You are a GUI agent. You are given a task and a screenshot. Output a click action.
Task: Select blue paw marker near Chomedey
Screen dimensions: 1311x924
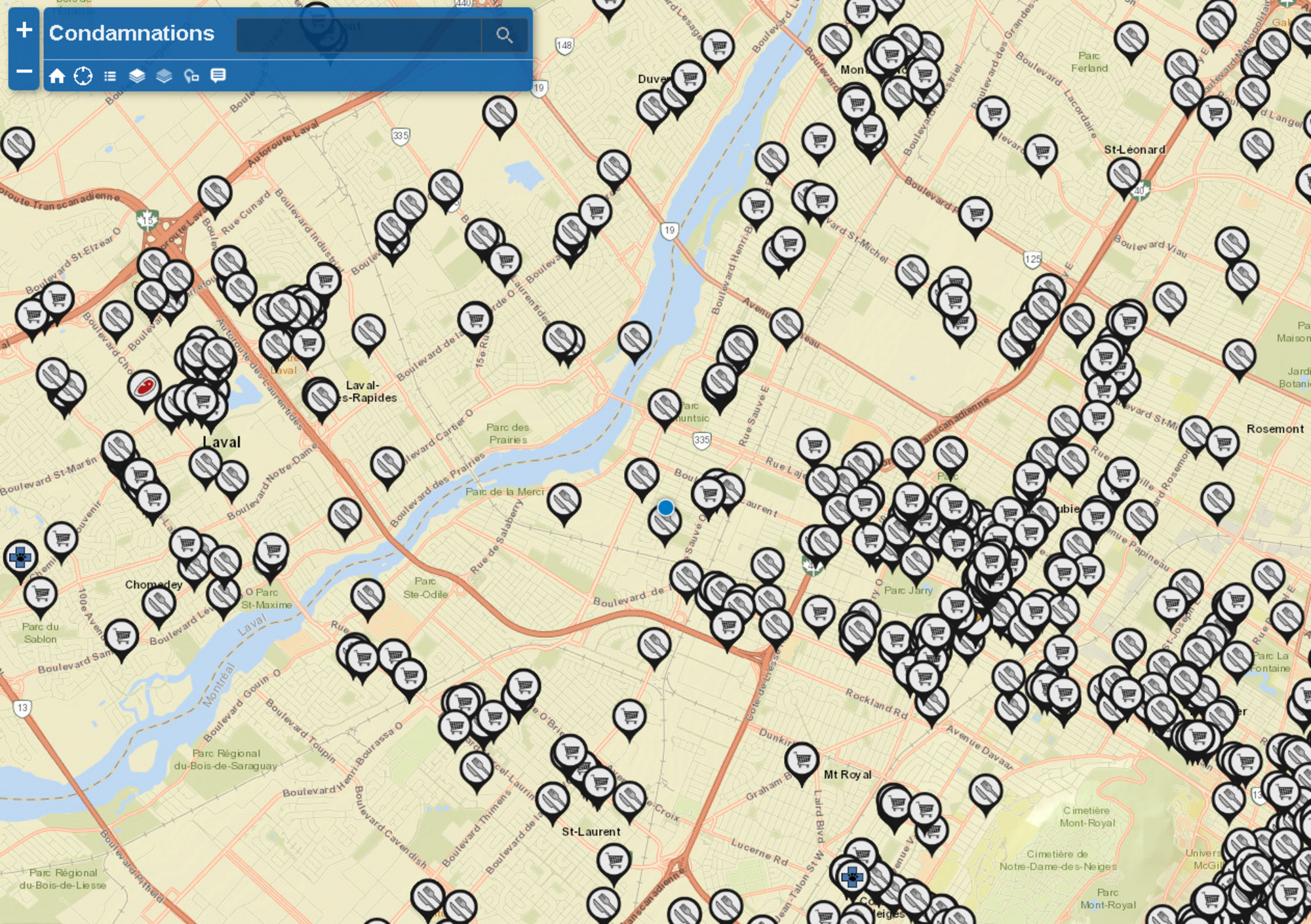click(x=20, y=558)
